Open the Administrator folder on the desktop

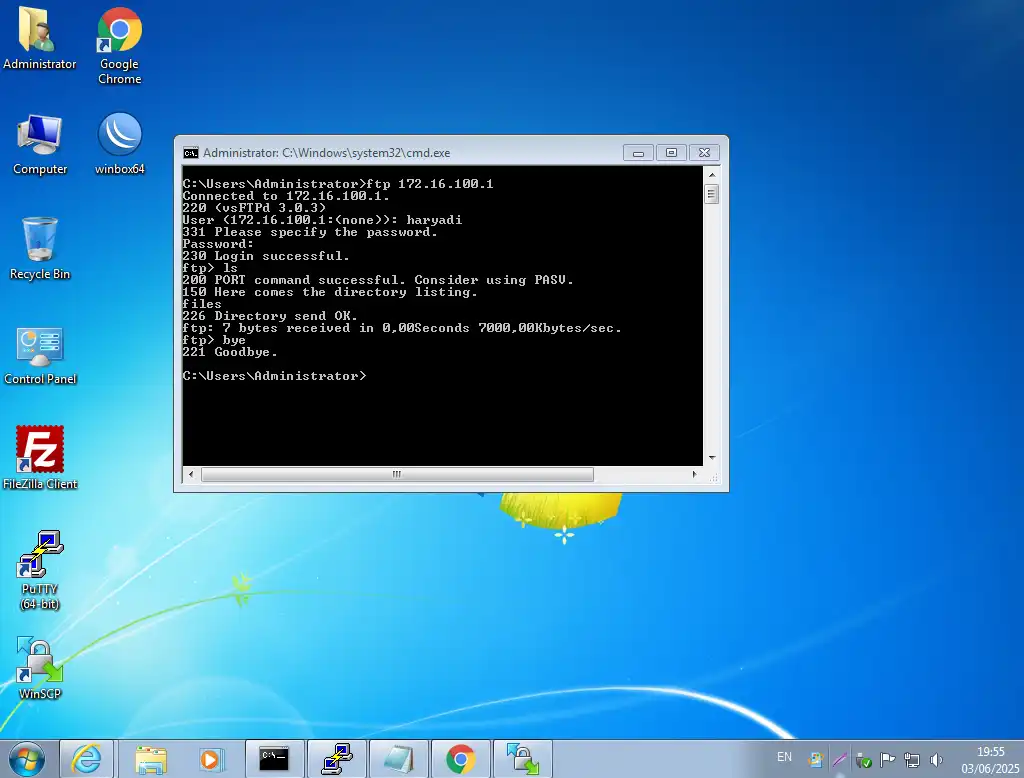point(40,31)
